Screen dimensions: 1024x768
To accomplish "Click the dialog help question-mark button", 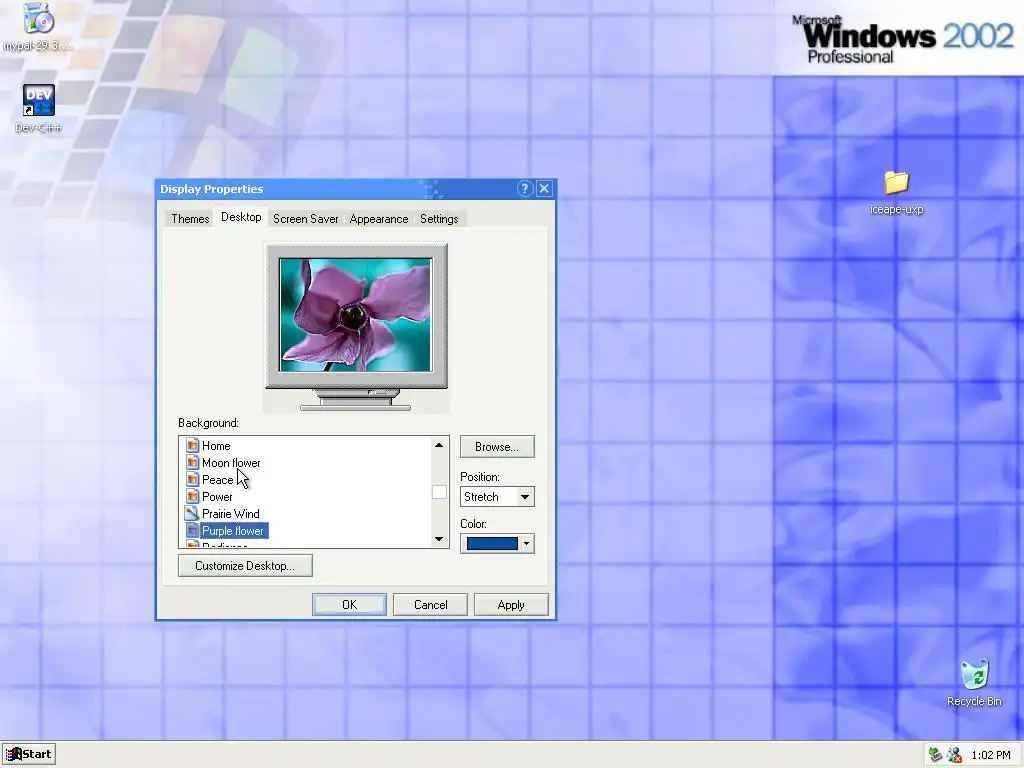I will coord(524,189).
